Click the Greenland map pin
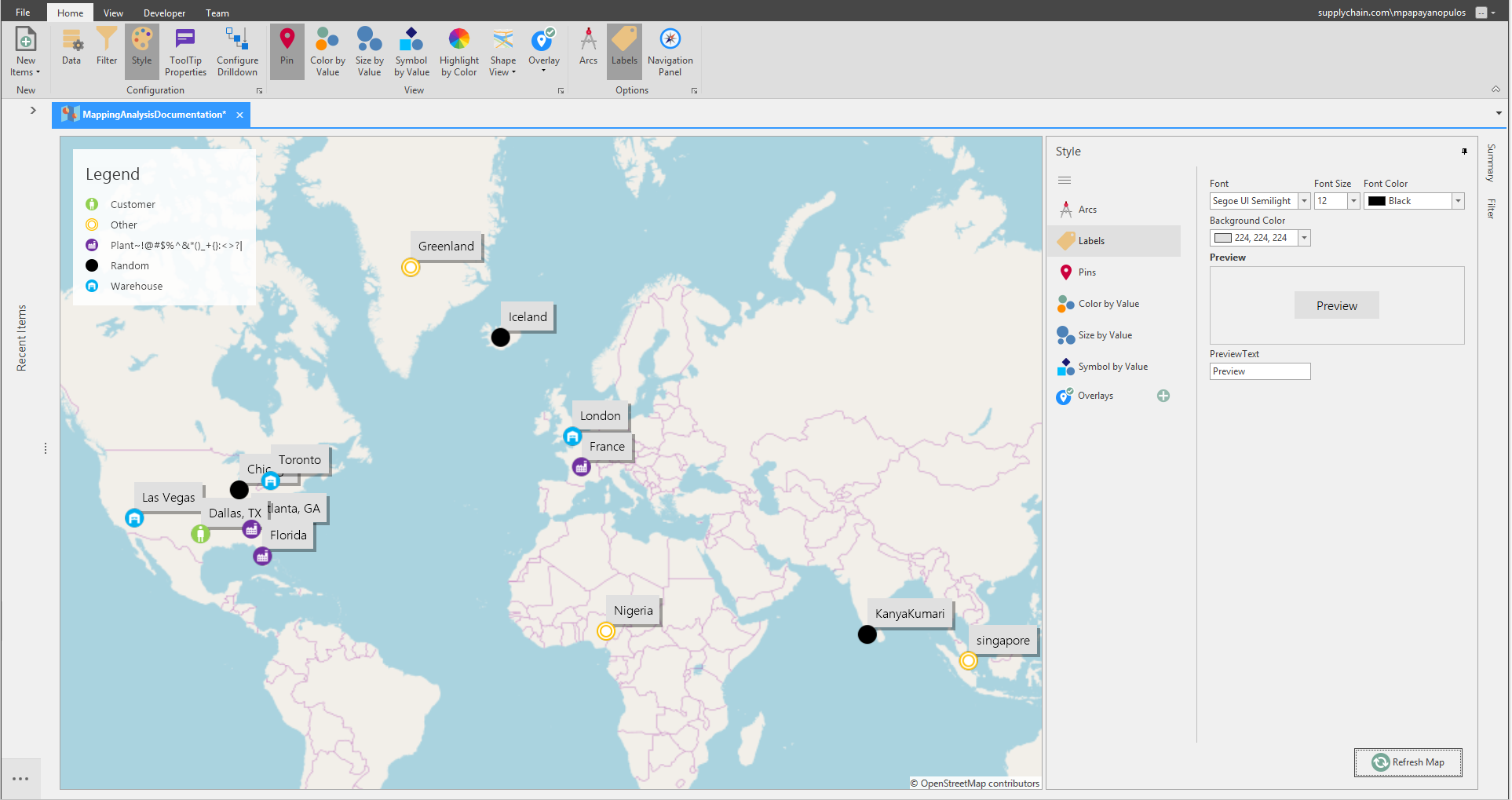This screenshot has height=800, width=1512. (x=411, y=268)
